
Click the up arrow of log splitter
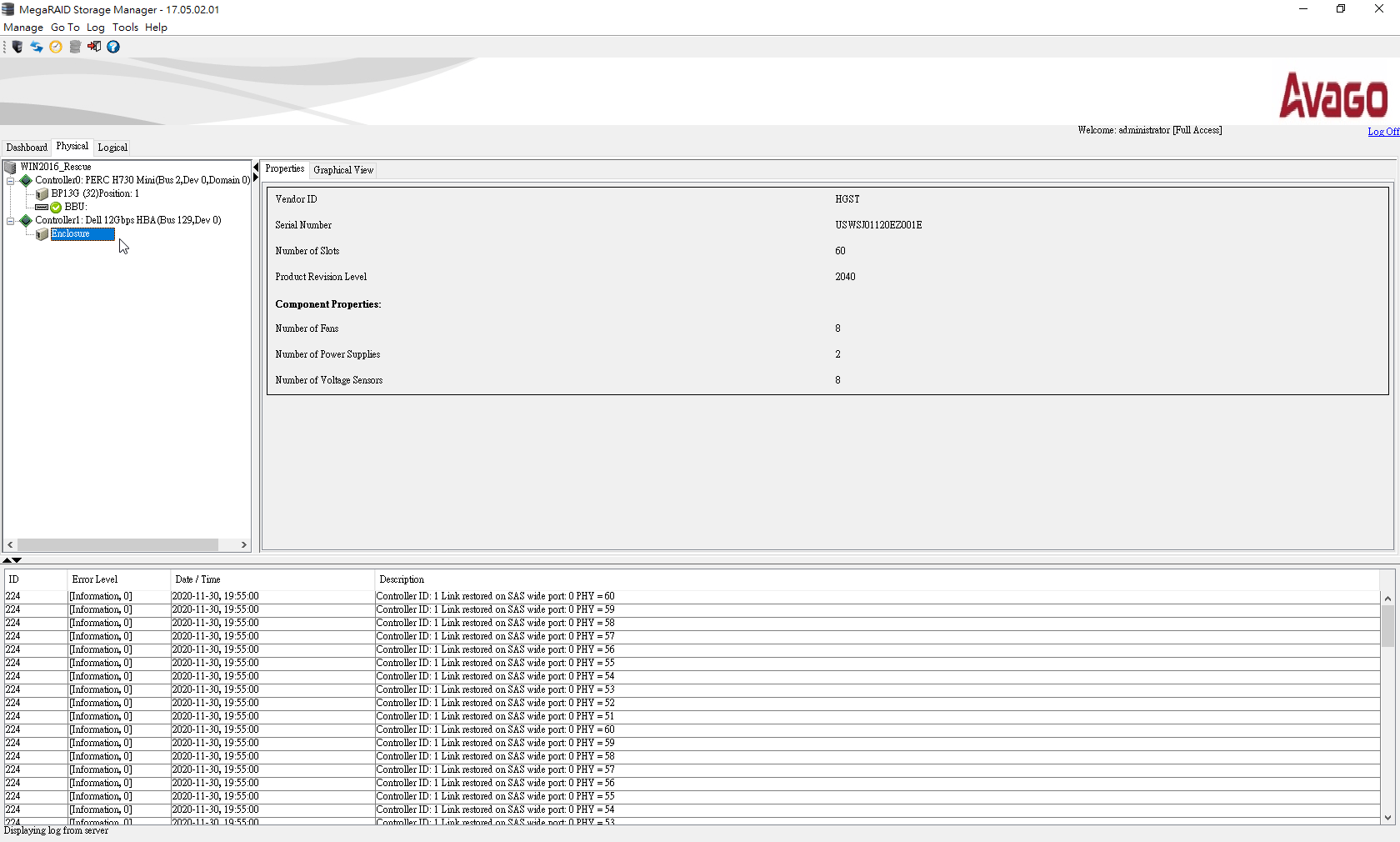pos(7,560)
